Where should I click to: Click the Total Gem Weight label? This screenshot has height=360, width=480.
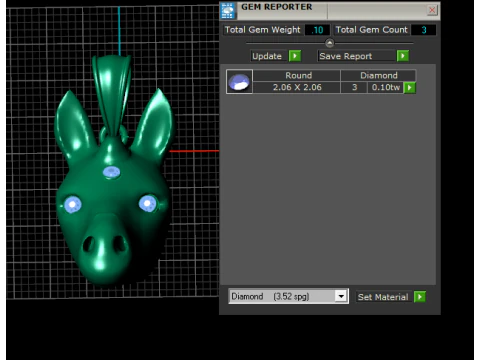263,30
